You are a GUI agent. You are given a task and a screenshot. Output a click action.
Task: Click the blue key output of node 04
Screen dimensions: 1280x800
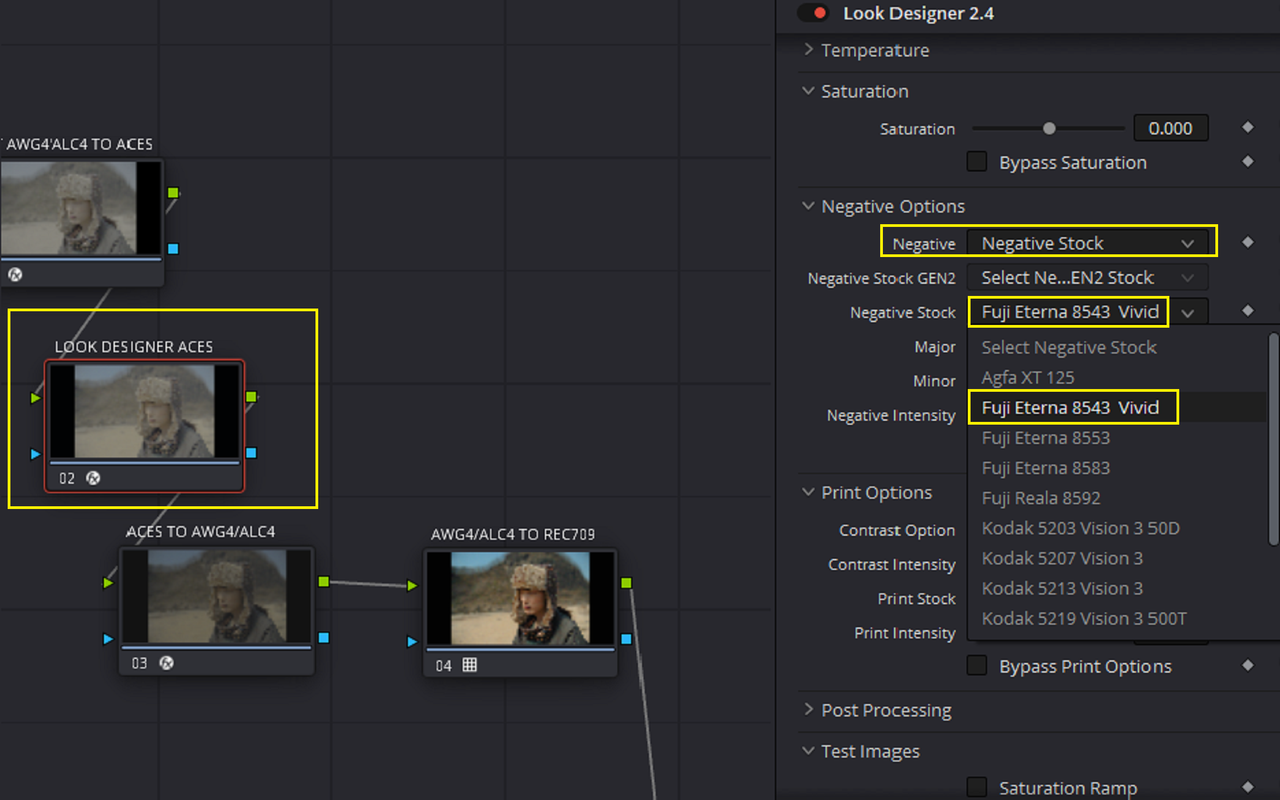[626, 639]
